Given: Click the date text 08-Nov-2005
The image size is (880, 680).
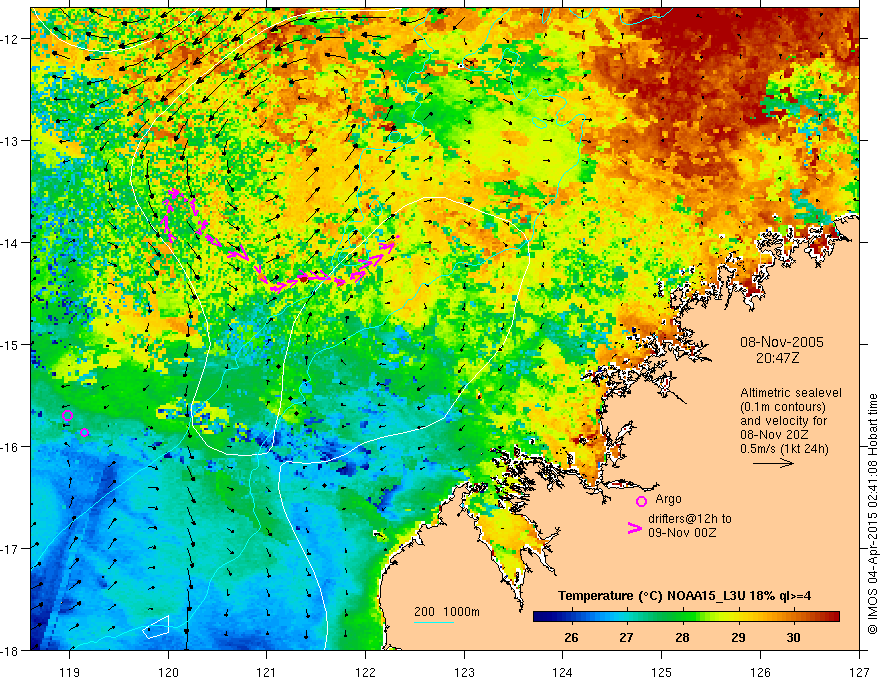Looking at the screenshot, I should click(x=781, y=342).
